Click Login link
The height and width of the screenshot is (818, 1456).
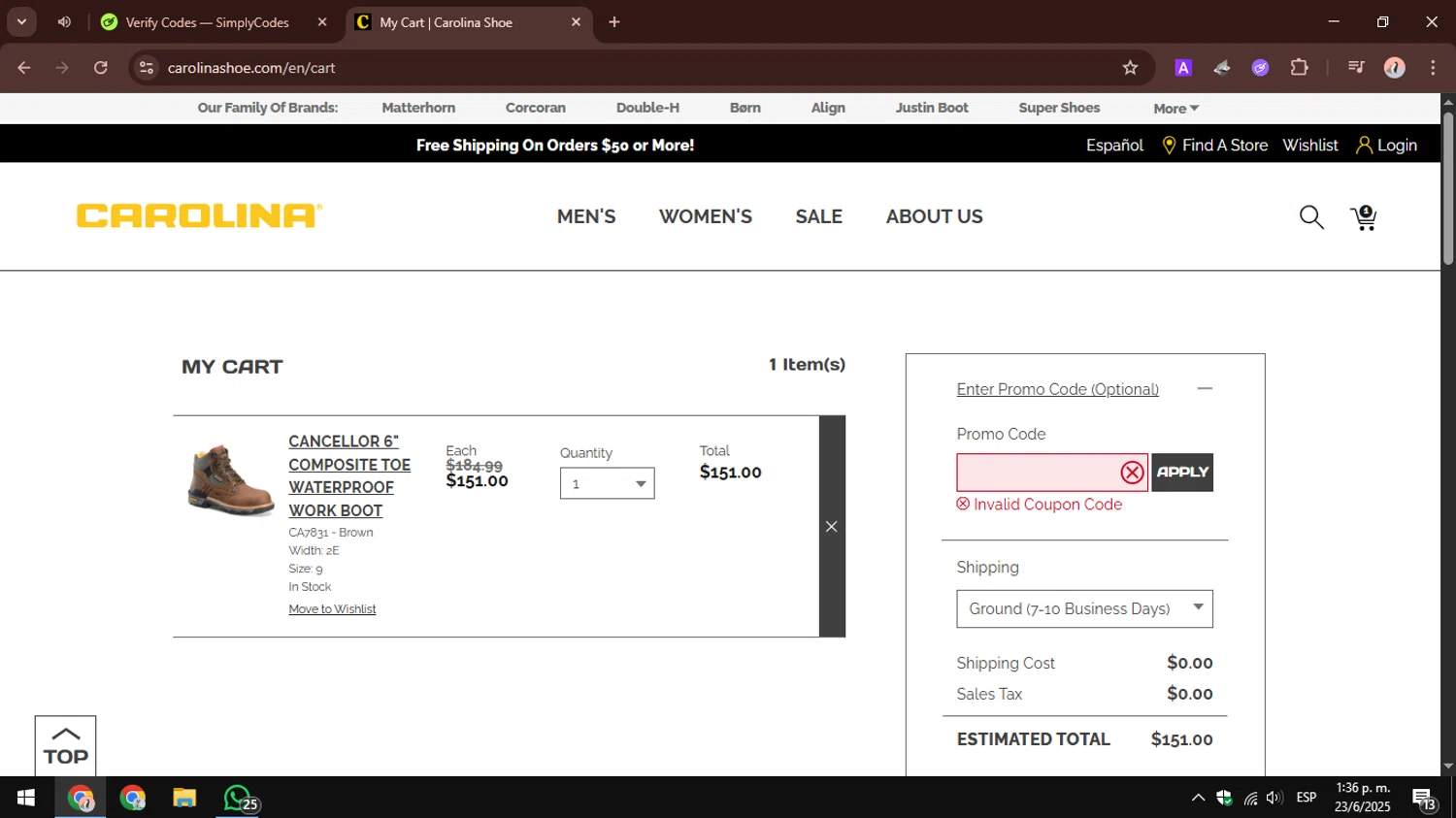pos(1386,145)
